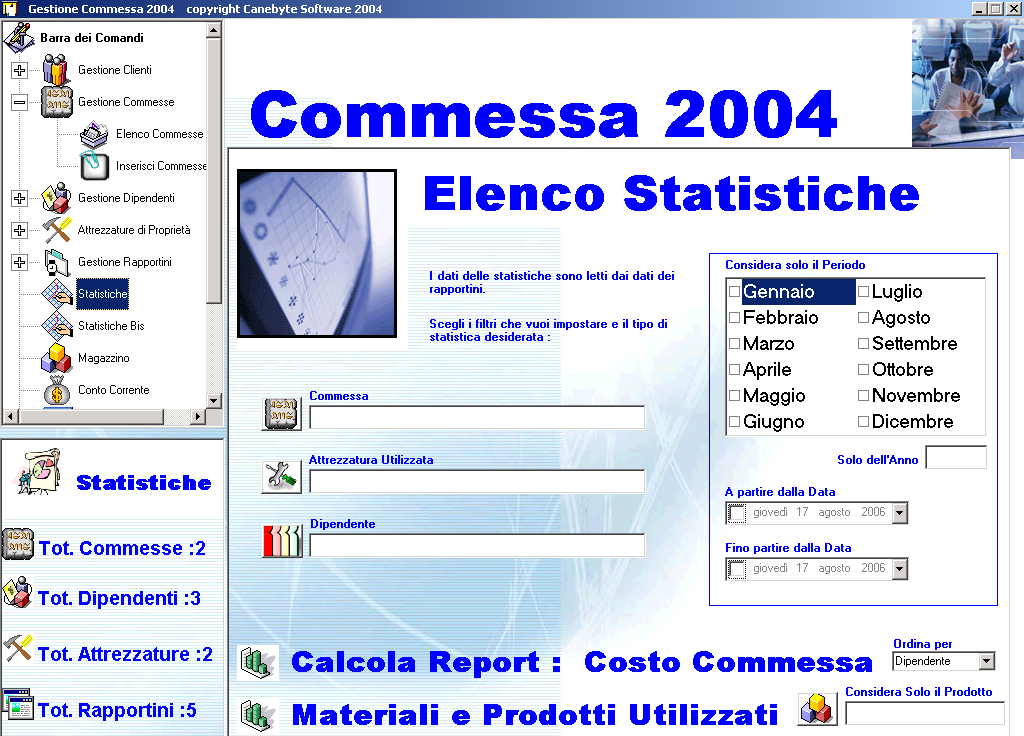Click the Commessa filter lookup icon
The height and width of the screenshot is (736, 1024).
(281, 414)
